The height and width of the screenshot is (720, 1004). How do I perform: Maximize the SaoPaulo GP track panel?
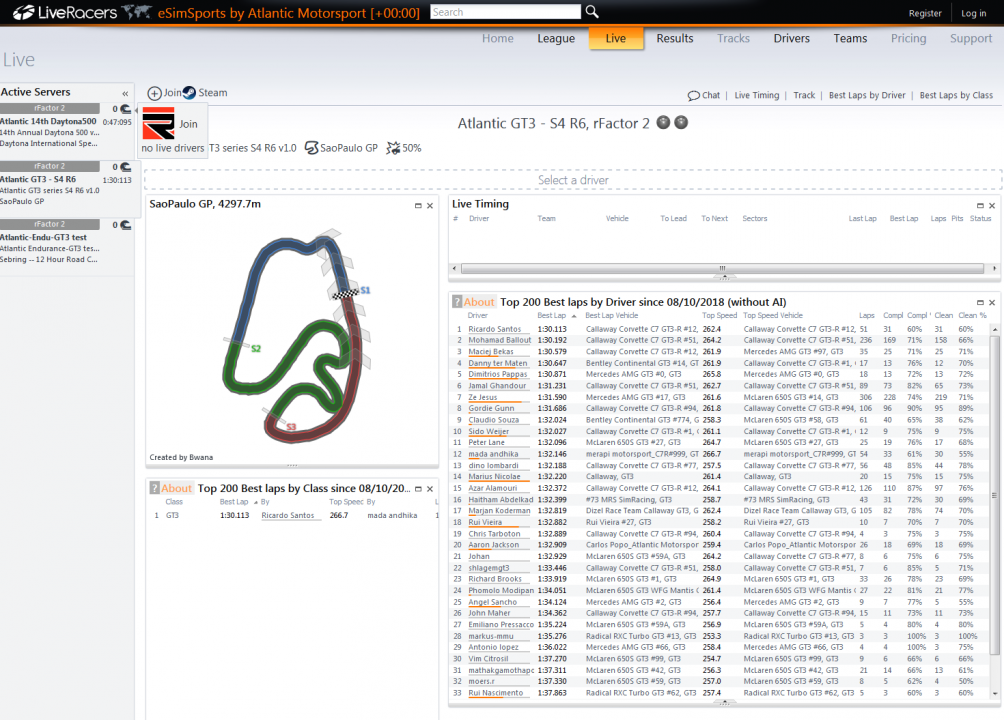418,206
